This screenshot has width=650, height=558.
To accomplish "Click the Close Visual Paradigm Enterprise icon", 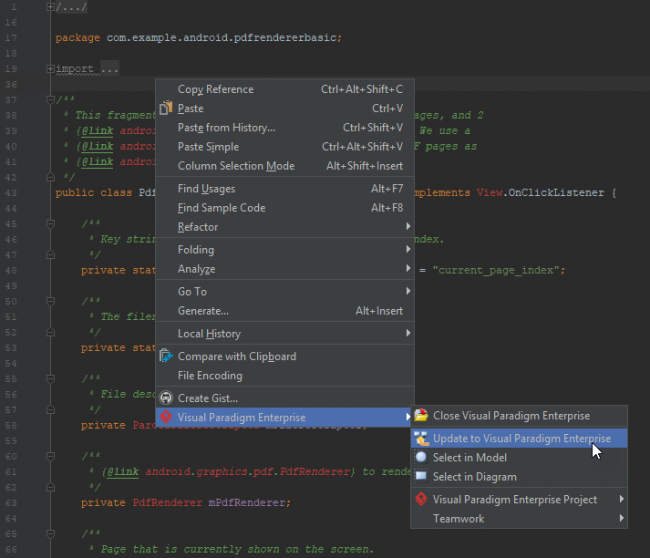I will pyautogui.click(x=422, y=416).
